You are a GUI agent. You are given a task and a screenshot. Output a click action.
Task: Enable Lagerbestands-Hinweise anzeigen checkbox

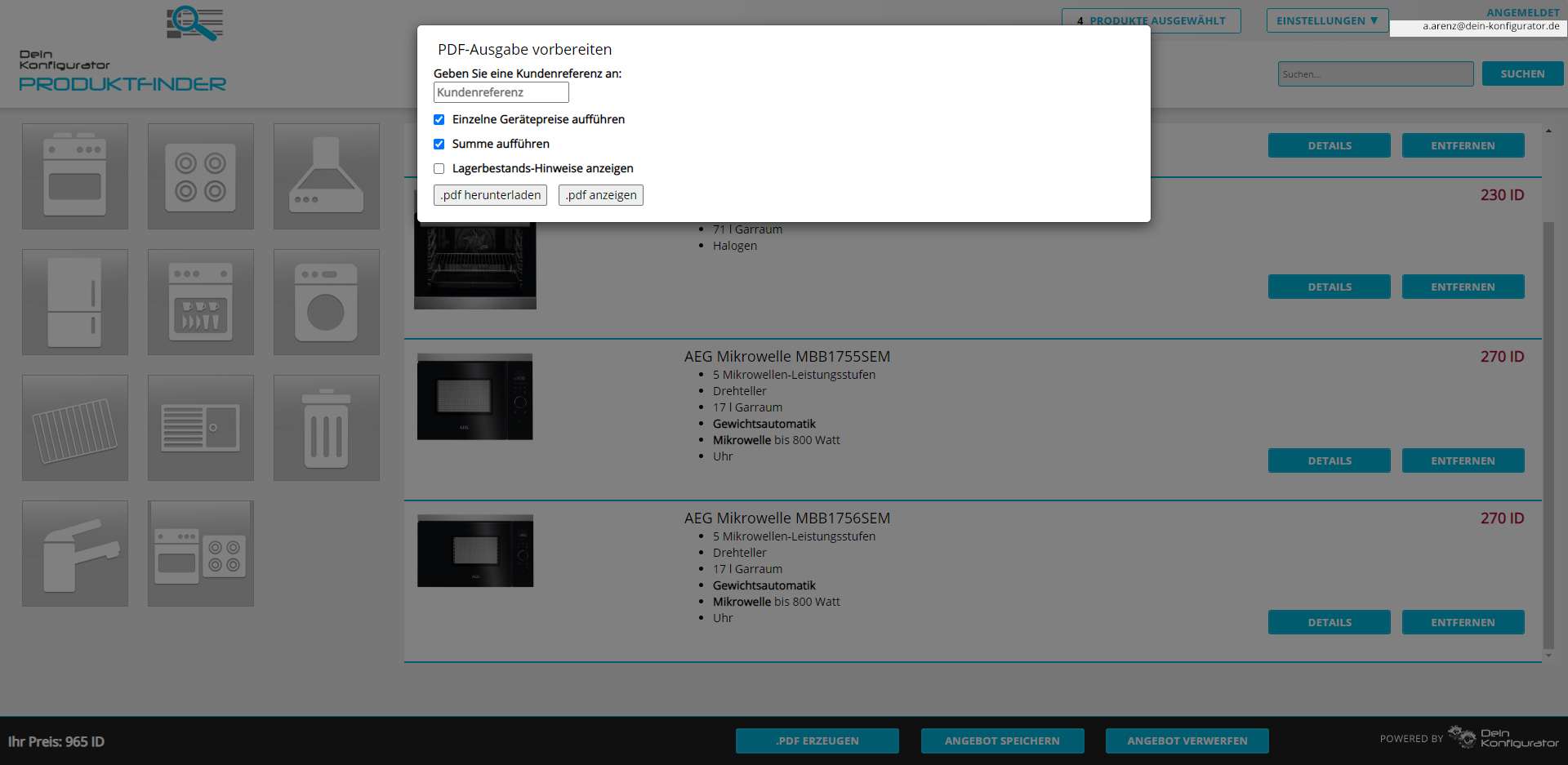(439, 169)
